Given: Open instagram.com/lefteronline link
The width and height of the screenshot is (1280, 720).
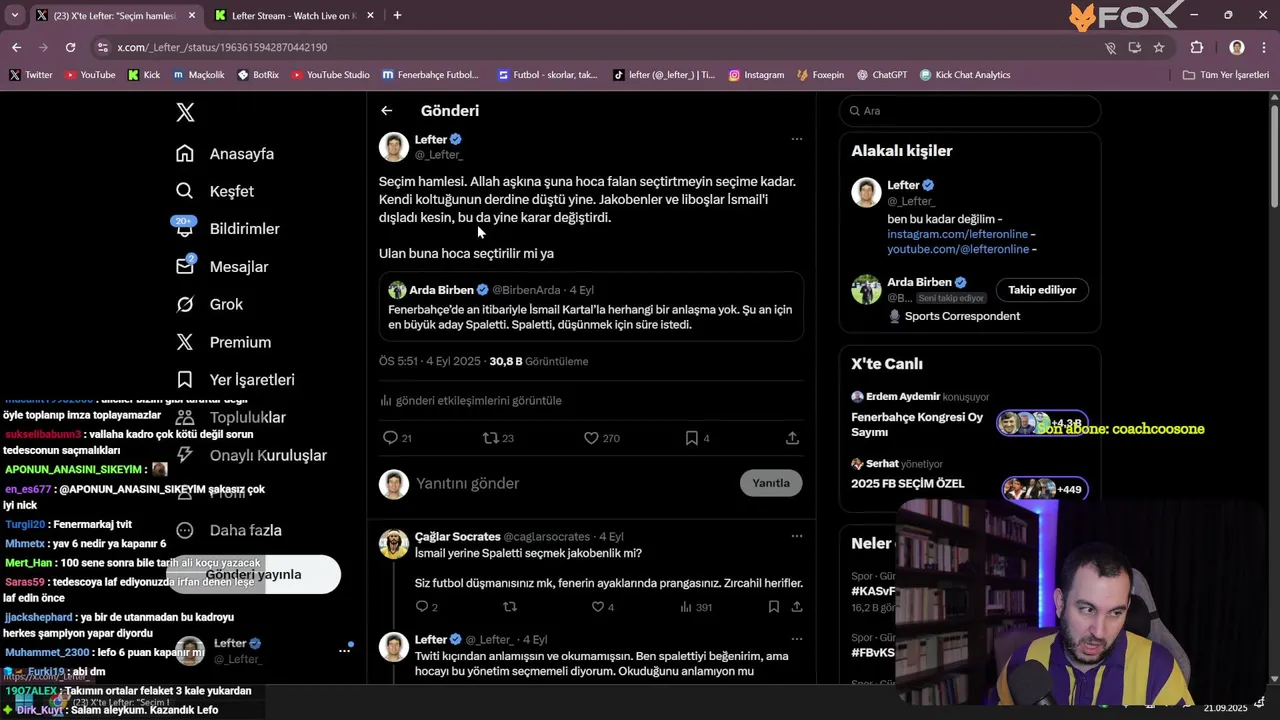Looking at the screenshot, I should (x=957, y=234).
